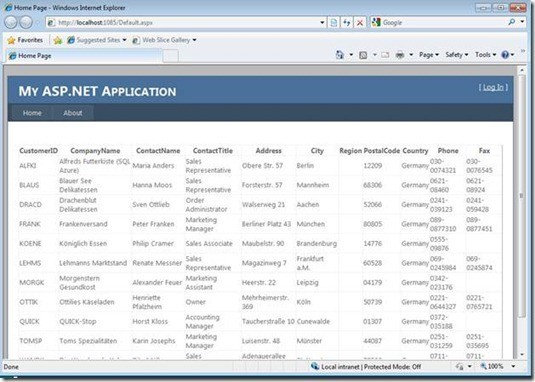Click the Google search provider icon
The height and width of the screenshot is (382, 535).
tap(376, 23)
